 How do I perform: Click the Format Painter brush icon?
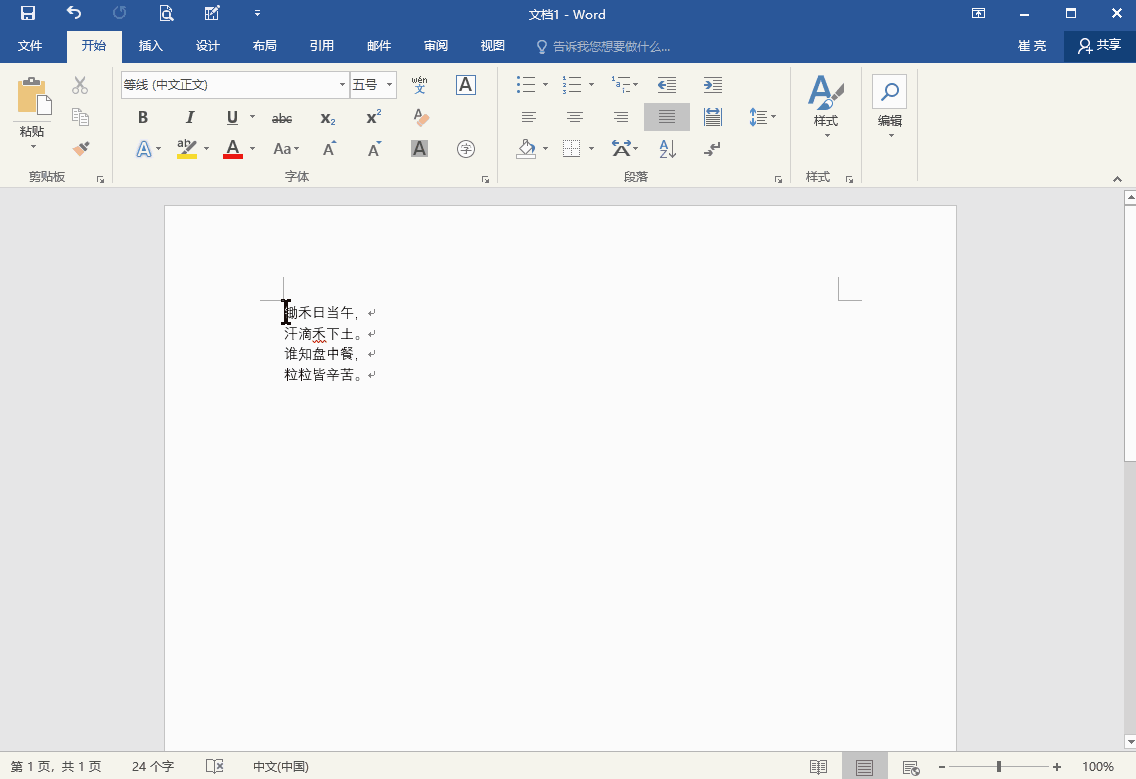(81, 149)
